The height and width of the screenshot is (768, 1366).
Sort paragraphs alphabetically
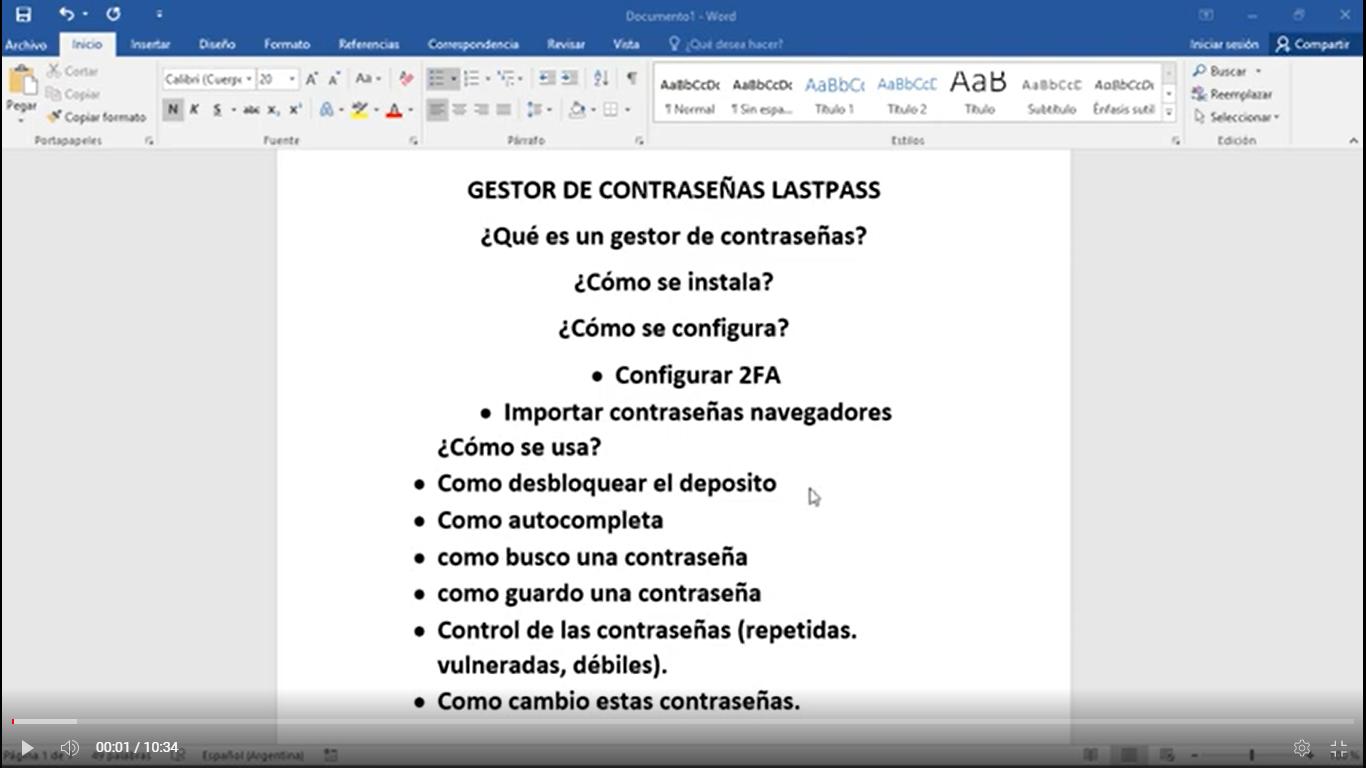601,78
